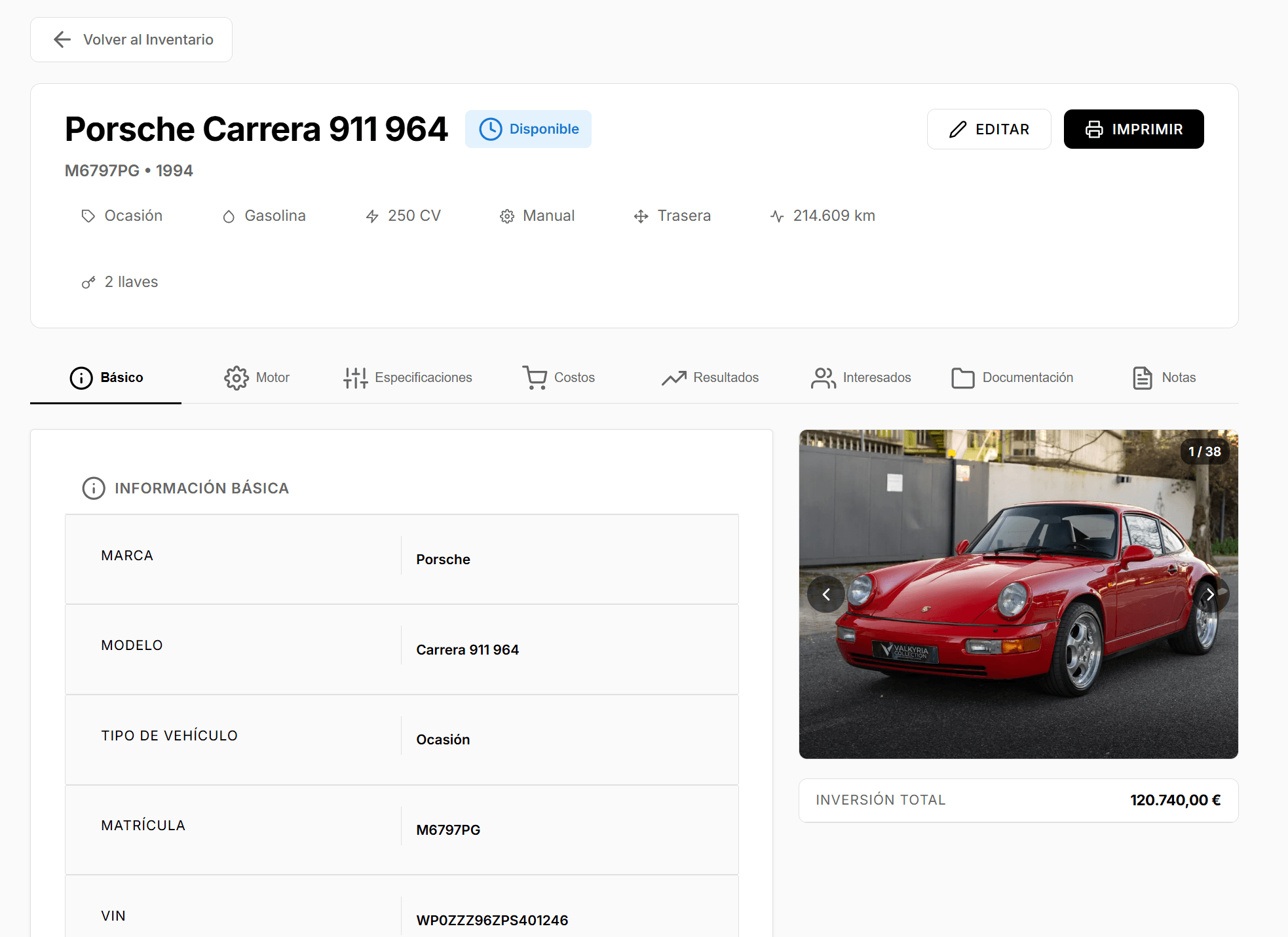The image size is (1288, 937).
Task: Click the printer icon on IMPRIMIR
Action: coord(1094,129)
